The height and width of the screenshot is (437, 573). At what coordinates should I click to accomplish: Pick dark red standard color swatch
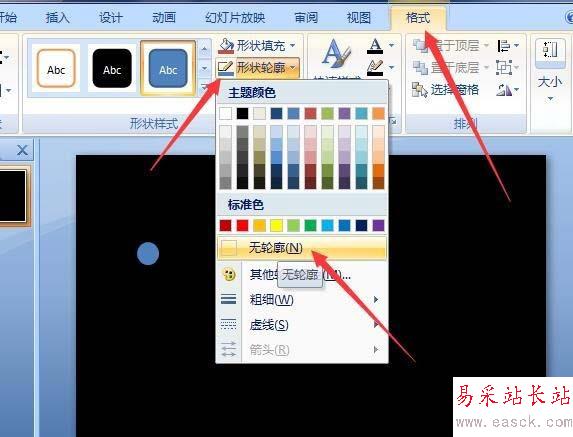[x=225, y=225]
